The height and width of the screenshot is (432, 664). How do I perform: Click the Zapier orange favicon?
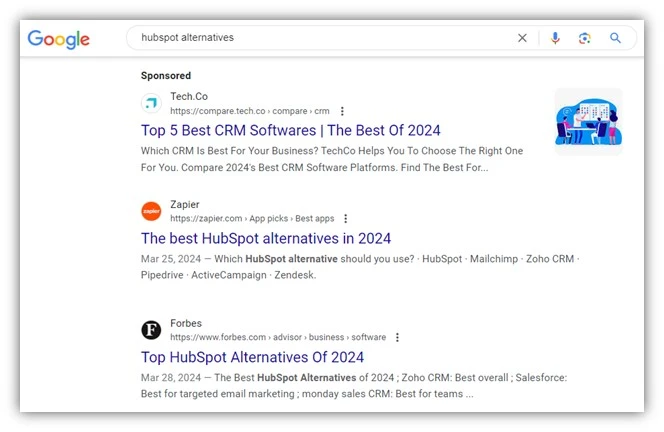(151, 211)
